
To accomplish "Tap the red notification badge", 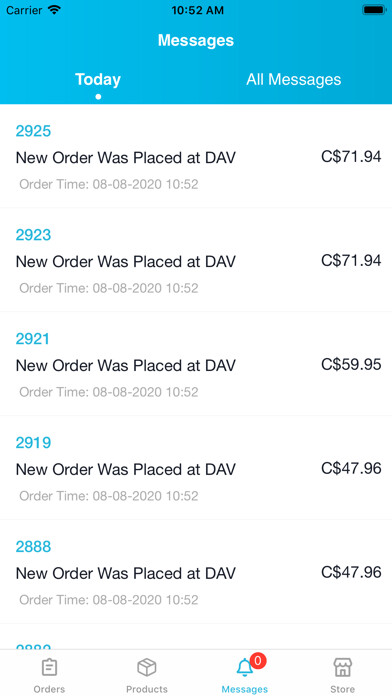I will [x=258, y=661].
